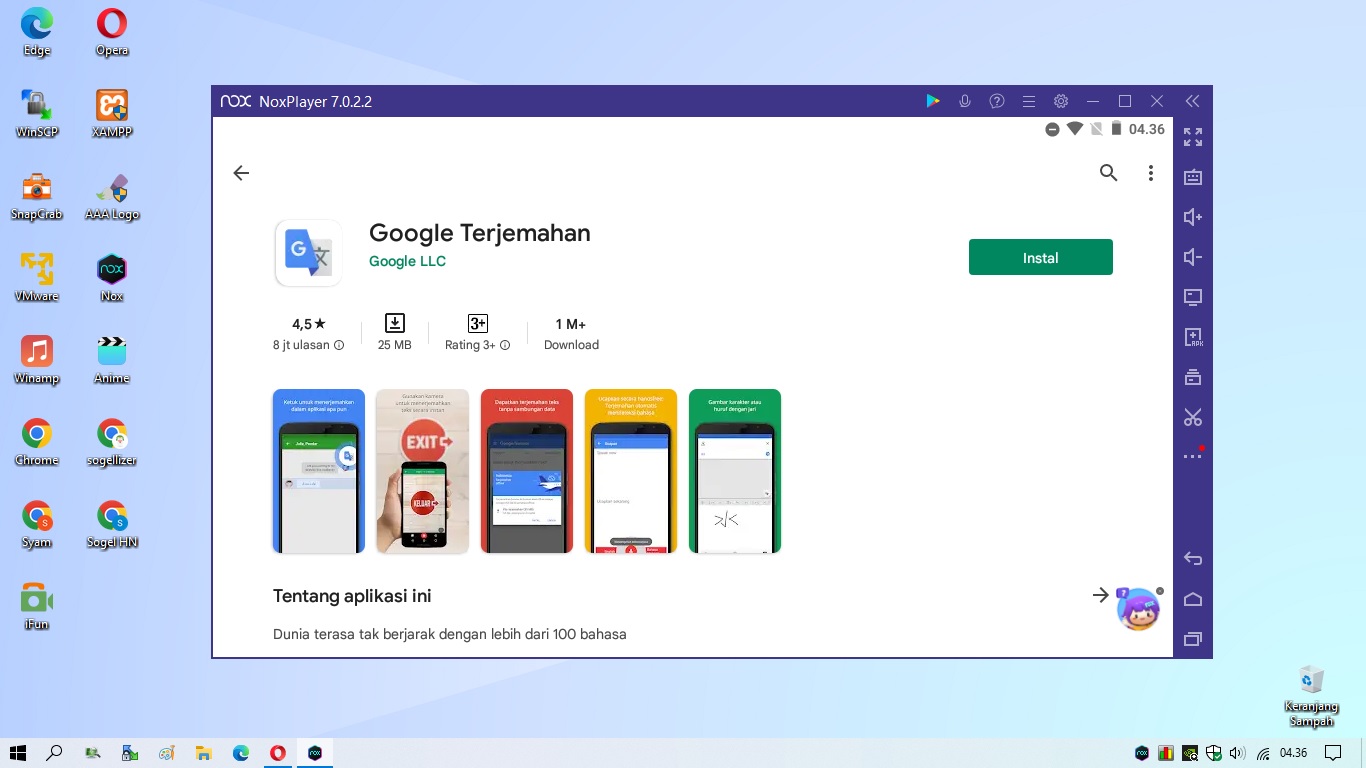The width and height of the screenshot is (1366, 768).
Task: Open the green handwriting screenshot
Action: click(x=735, y=471)
